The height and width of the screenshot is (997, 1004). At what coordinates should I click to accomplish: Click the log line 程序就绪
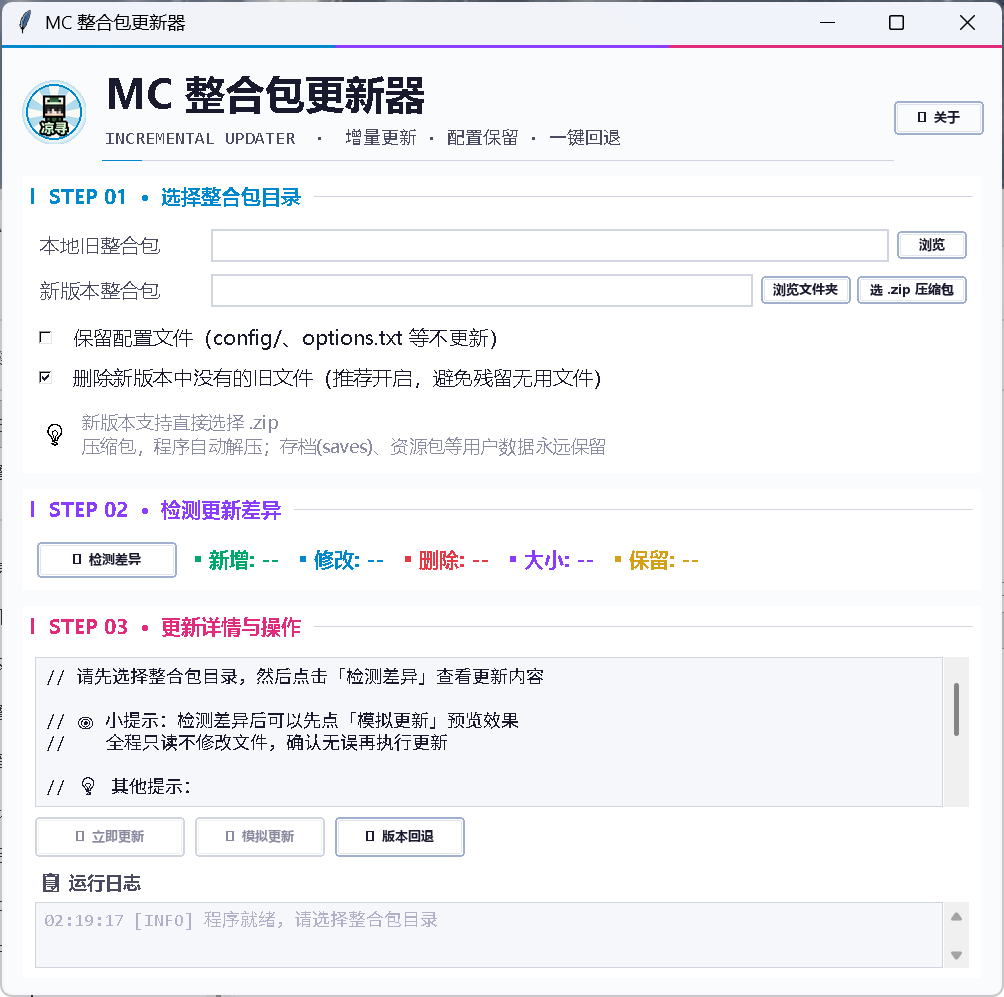tap(241, 920)
